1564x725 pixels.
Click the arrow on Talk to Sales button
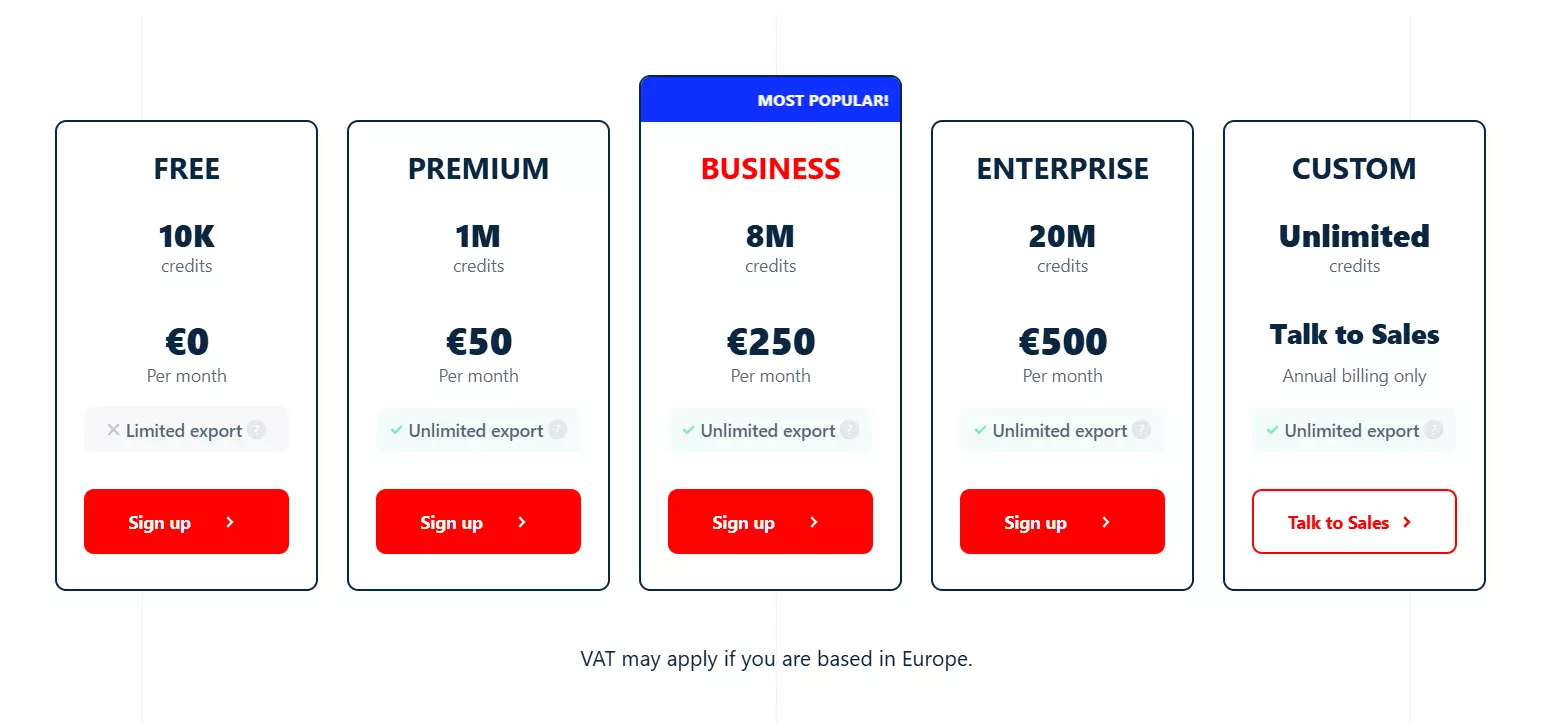pos(1407,522)
